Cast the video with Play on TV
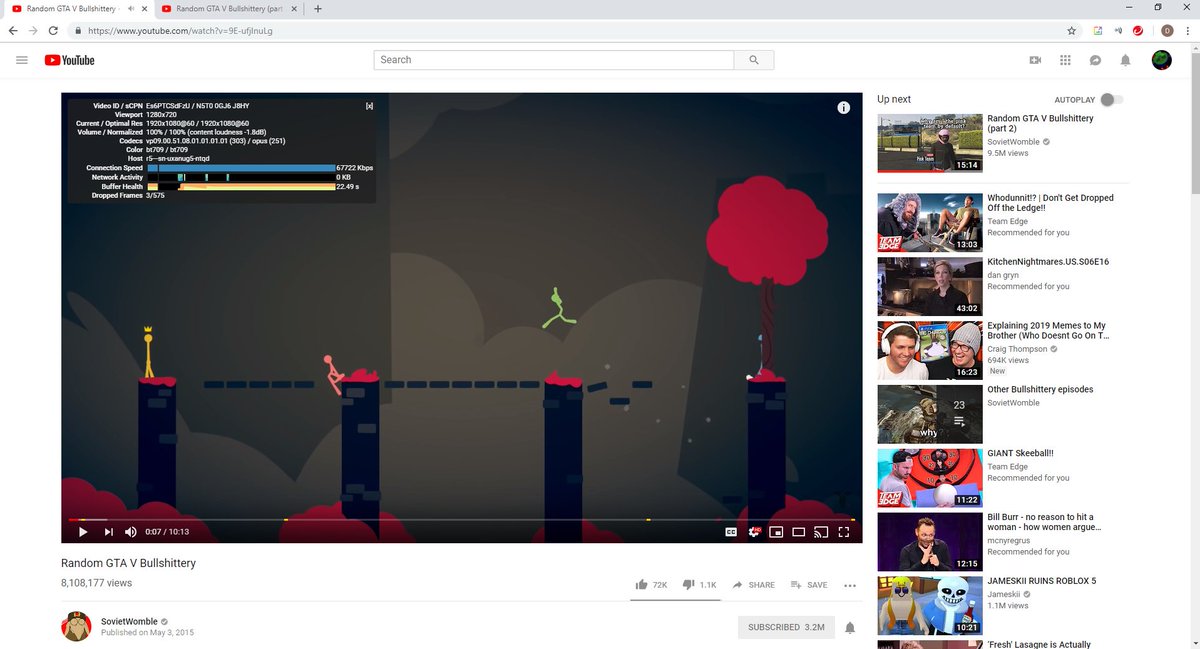1200x649 pixels. pyautogui.click(x=821, y=532)
